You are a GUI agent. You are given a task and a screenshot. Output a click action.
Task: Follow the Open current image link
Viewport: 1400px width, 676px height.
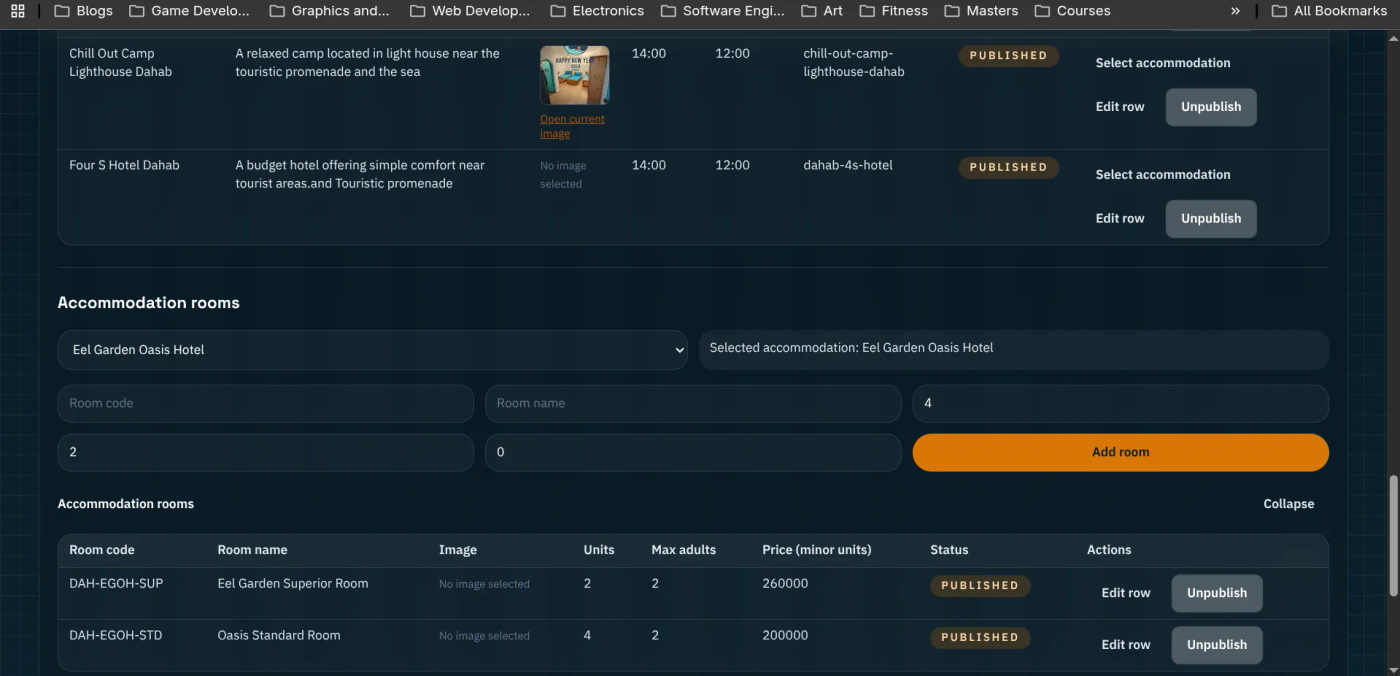click(x=572, y=126)
